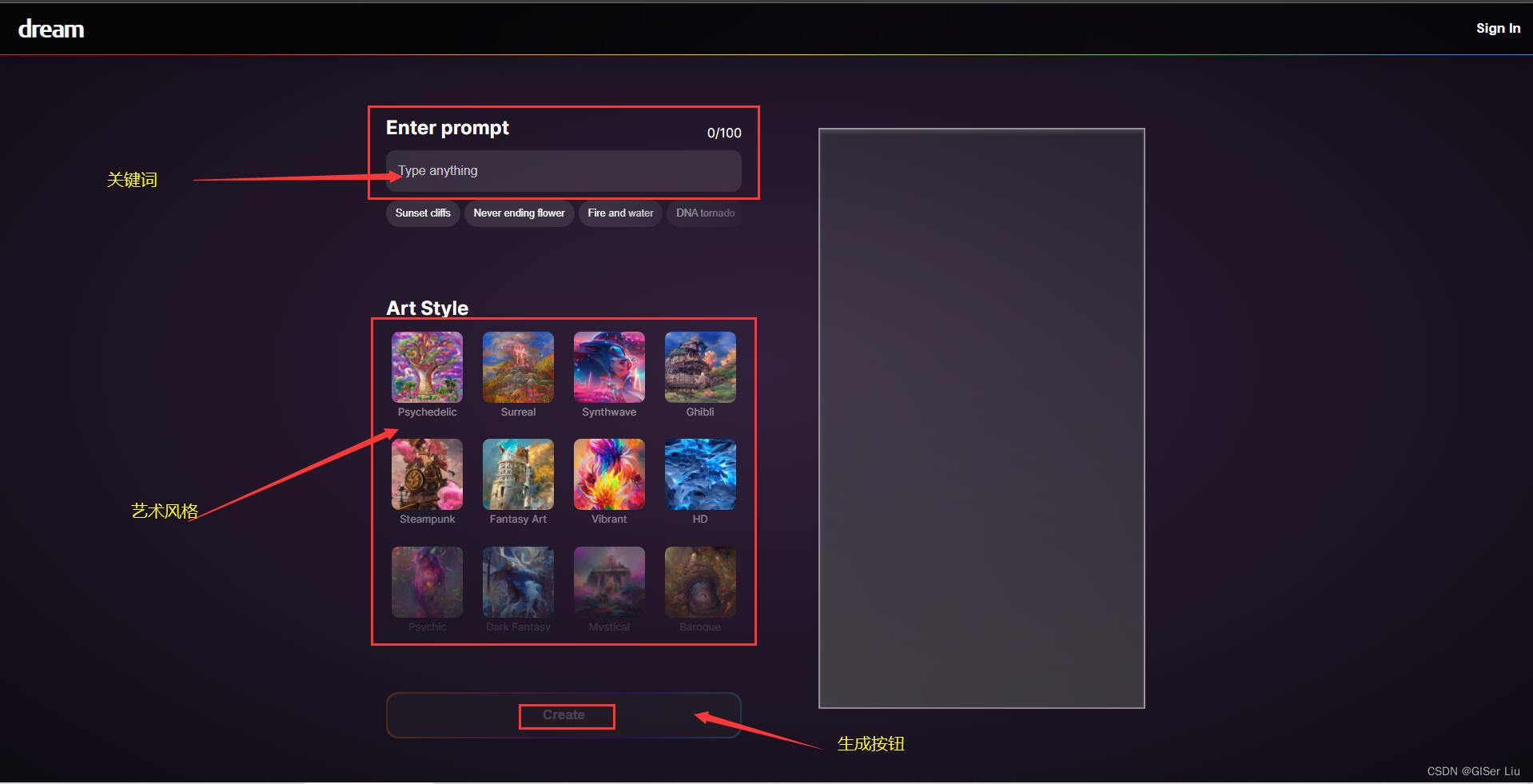Use the Sunset cliffs prompt suggestion
The height and width of the screenshot is (784, 1533).
click(423, 213)
